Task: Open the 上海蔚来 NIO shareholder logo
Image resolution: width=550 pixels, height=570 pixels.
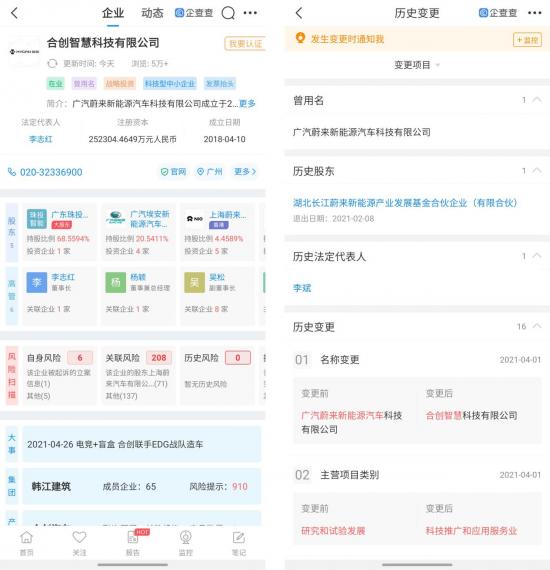Action: coord(194,218)
